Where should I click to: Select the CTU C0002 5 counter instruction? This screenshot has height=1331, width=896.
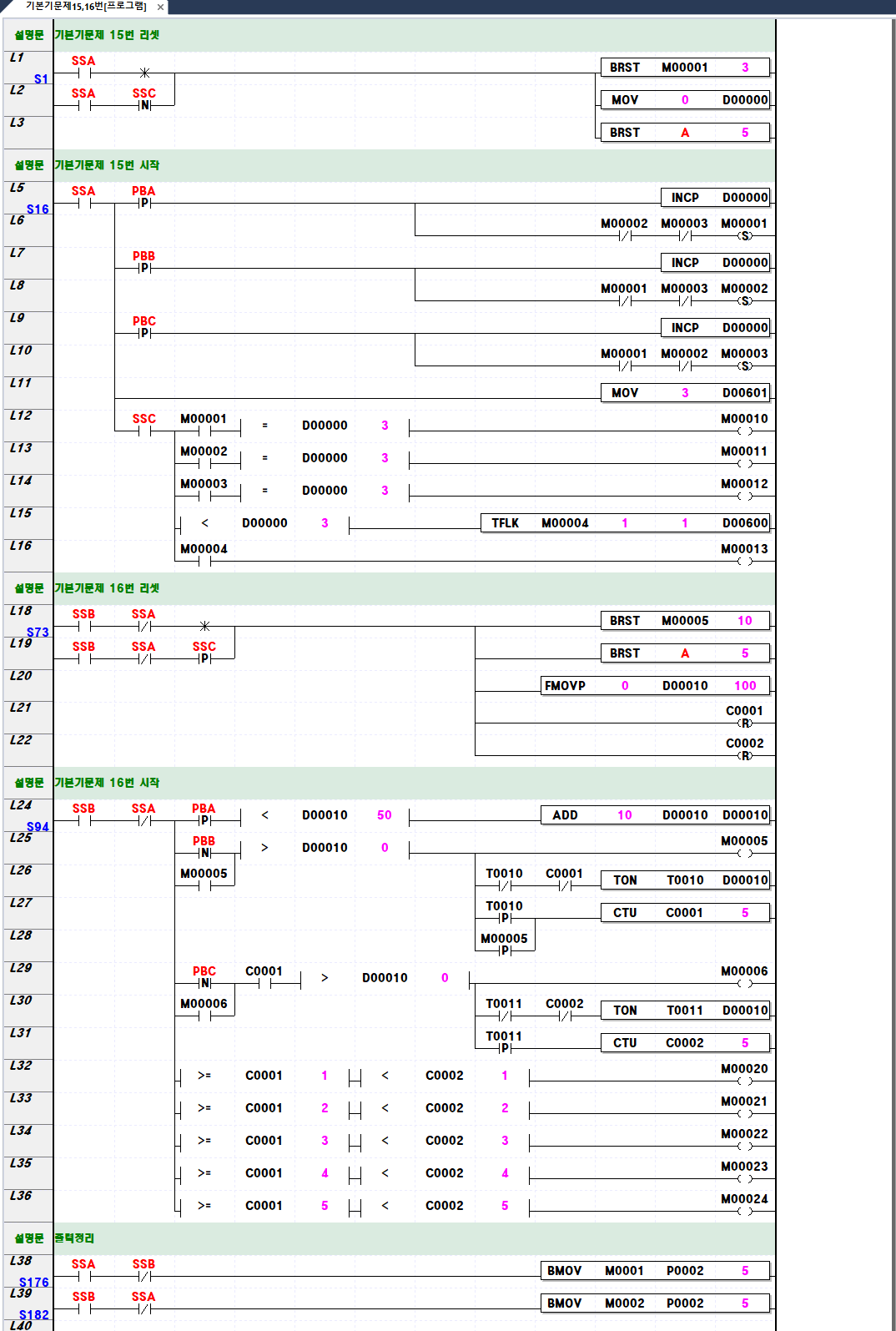pyautogui.click(x=684, y=1043)
